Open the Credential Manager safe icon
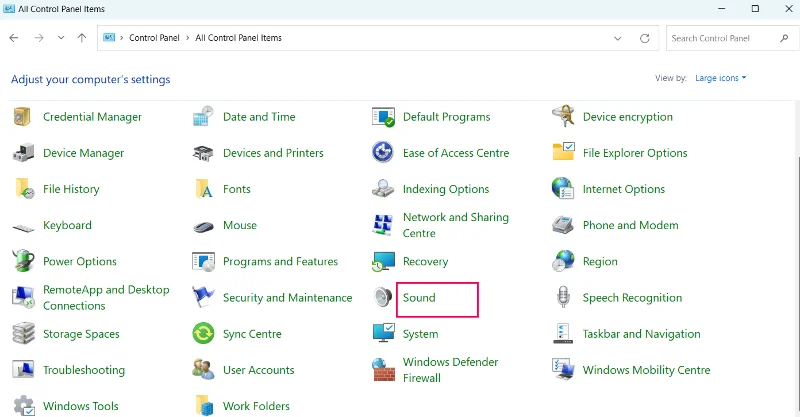The image size is (800, 417). tap(22, 117)
